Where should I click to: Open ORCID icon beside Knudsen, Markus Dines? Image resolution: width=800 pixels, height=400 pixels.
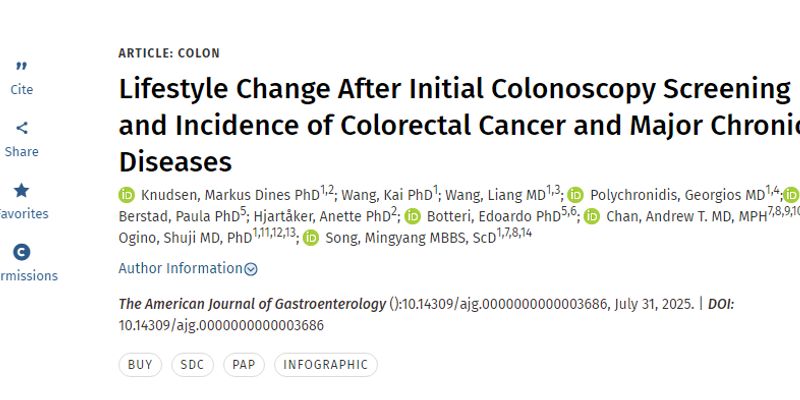coord(127,195)
